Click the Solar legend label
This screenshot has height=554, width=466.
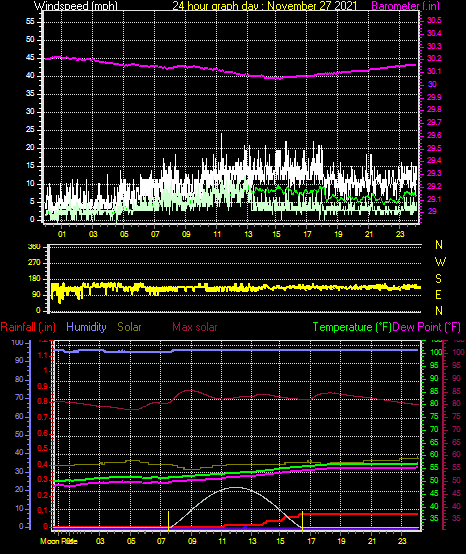pos(129,327)
